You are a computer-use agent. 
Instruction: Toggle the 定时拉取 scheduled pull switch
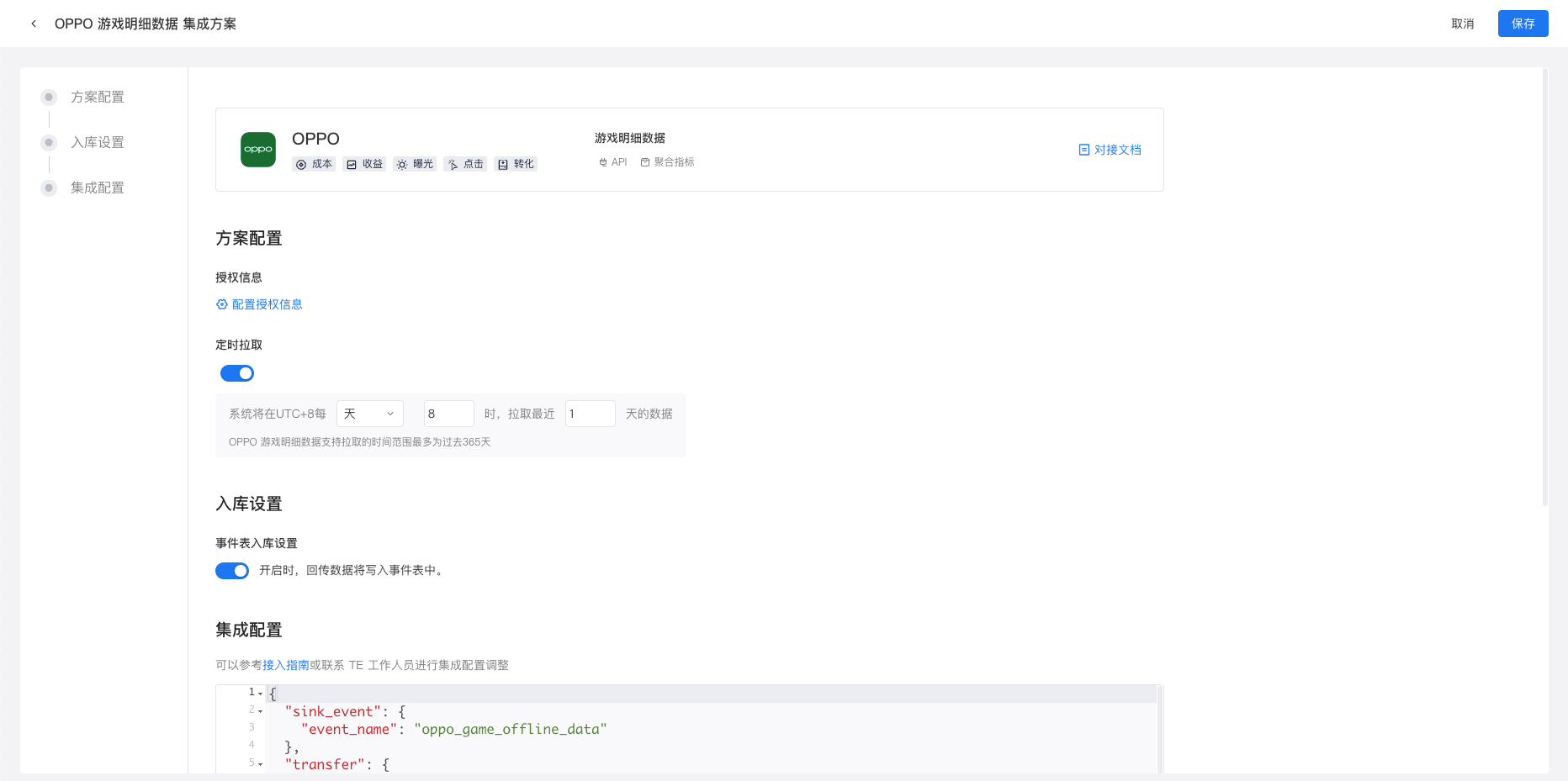pyautogui.click(x=237, y=373)
